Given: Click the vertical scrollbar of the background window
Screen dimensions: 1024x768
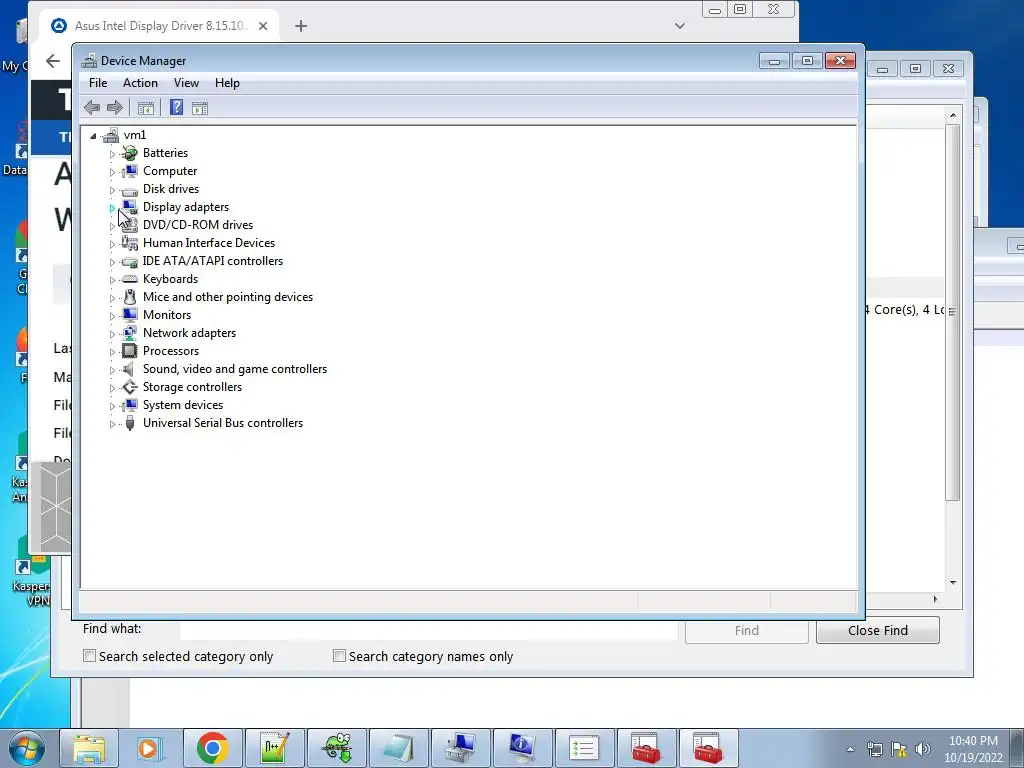Looking at the screenshot, I should 953,313.
